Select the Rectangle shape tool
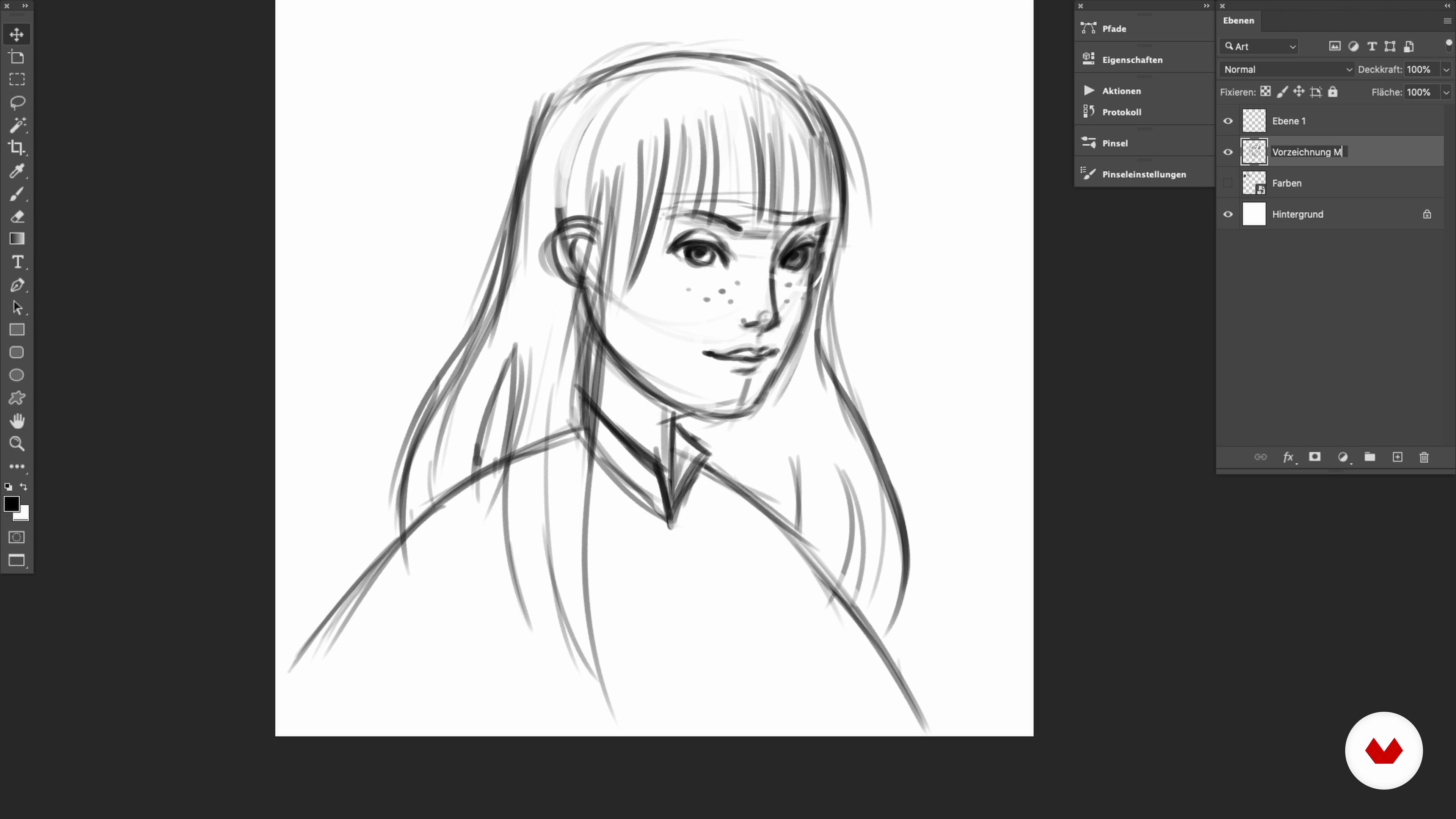Viewport: 1456px width, 819px height. pyautogui.click(x=16, y=329)
